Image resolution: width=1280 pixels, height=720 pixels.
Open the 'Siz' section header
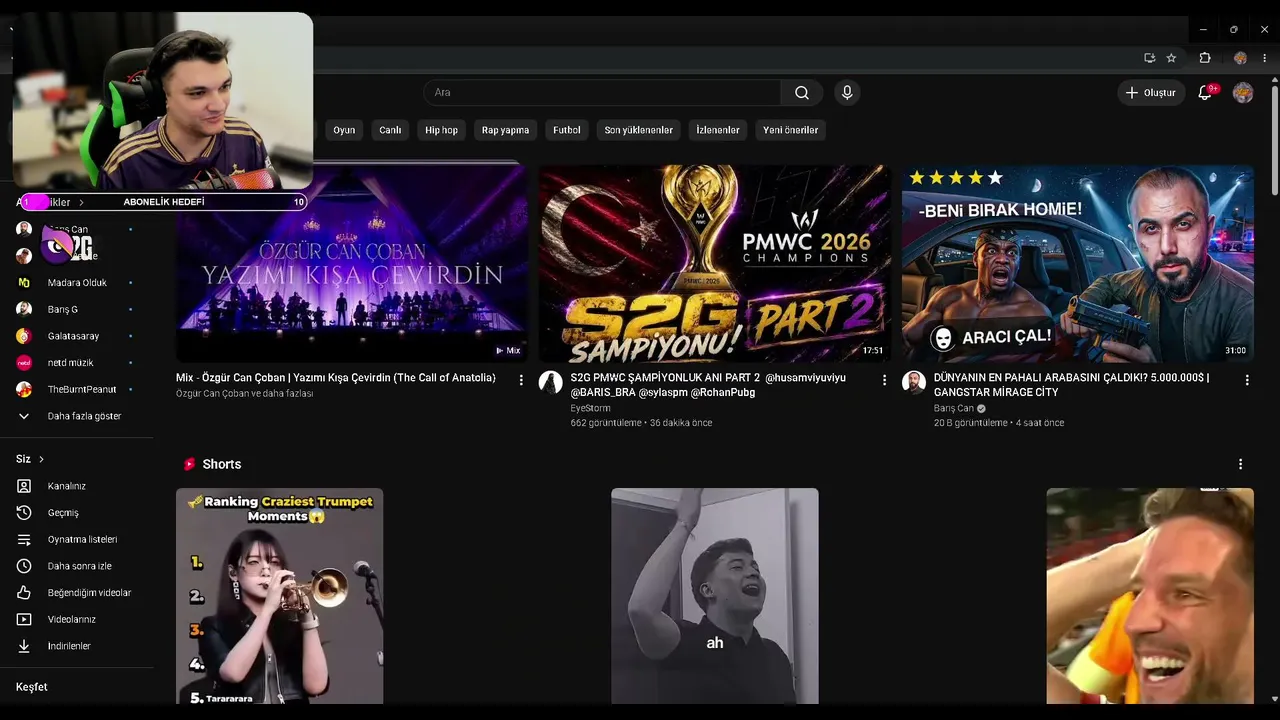click(30, 459)
